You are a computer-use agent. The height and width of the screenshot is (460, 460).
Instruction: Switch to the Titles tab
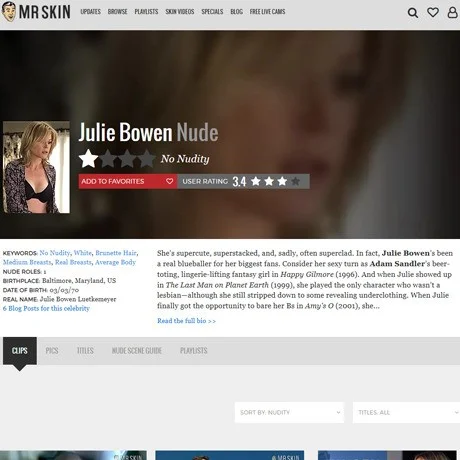[x=85, y=351]
